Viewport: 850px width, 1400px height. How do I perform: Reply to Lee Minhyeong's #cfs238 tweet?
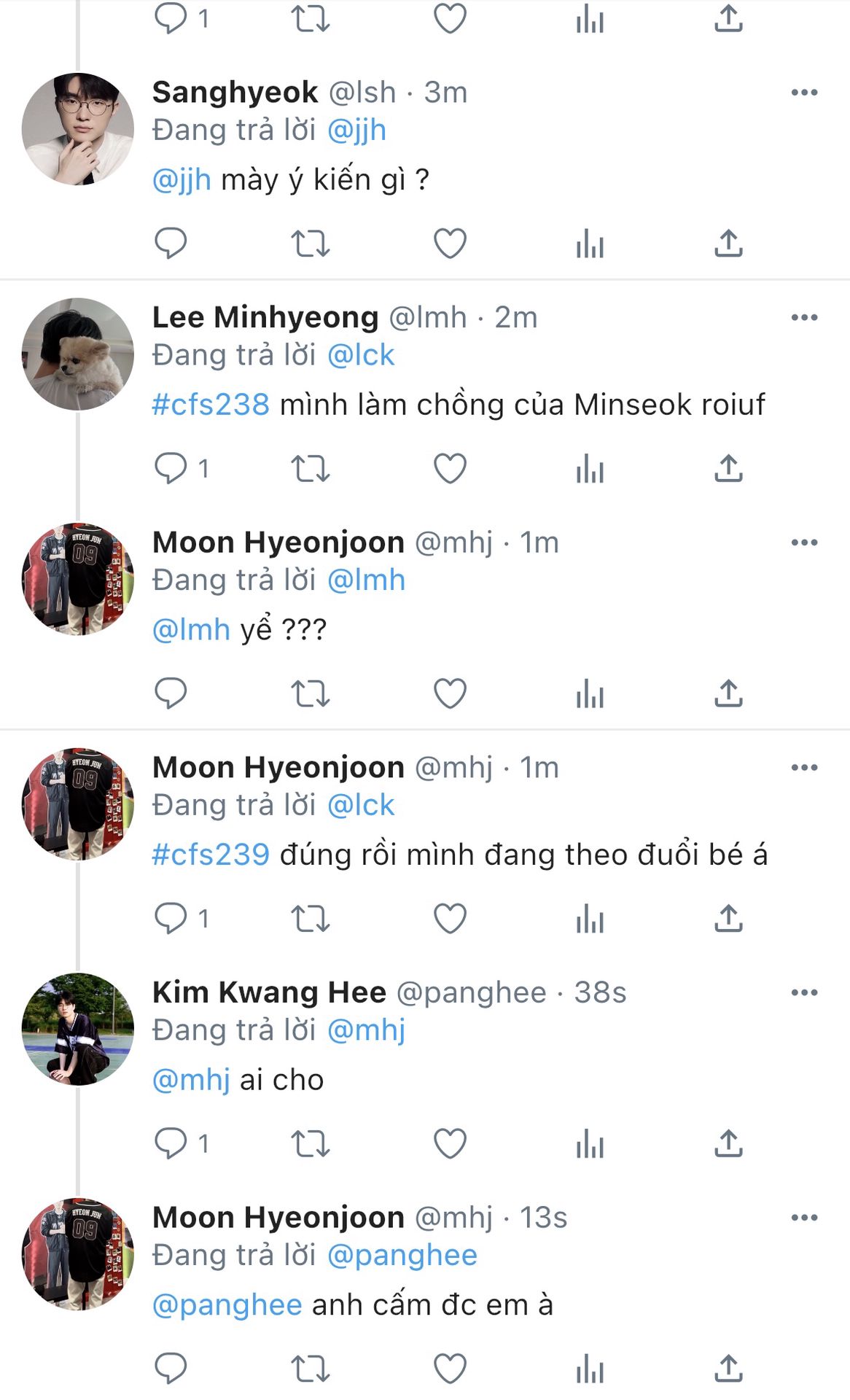tap(171, 468)
